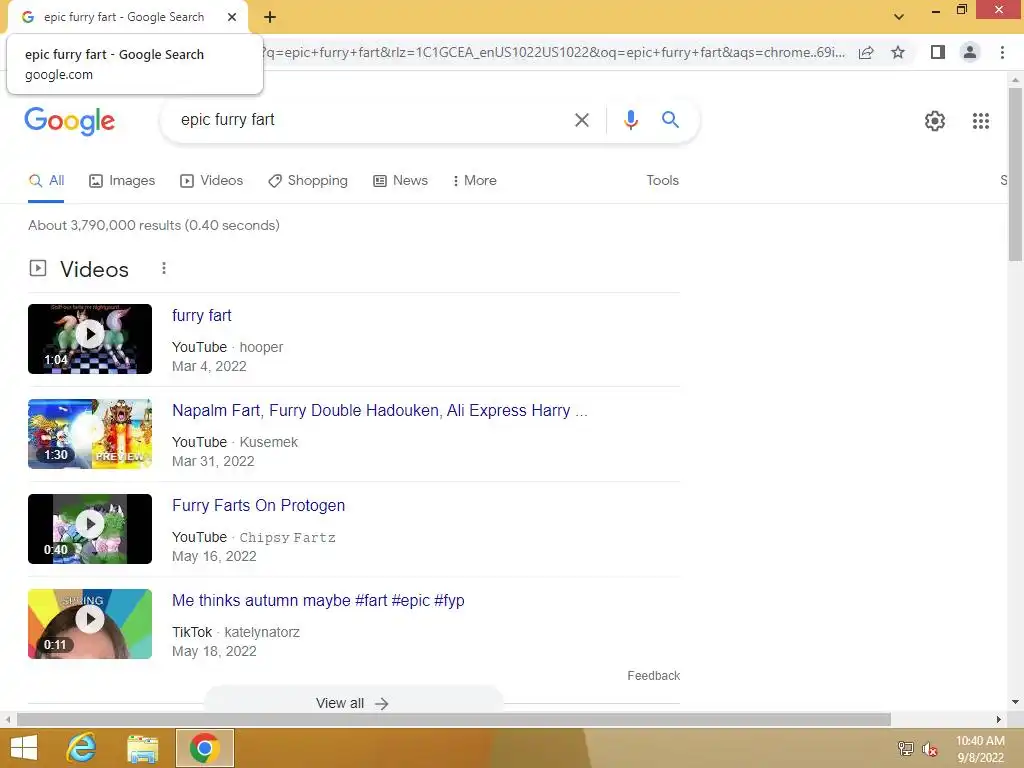Open Google settings gear icon
The image size is (1024, 768).
(x=935, y=121)
